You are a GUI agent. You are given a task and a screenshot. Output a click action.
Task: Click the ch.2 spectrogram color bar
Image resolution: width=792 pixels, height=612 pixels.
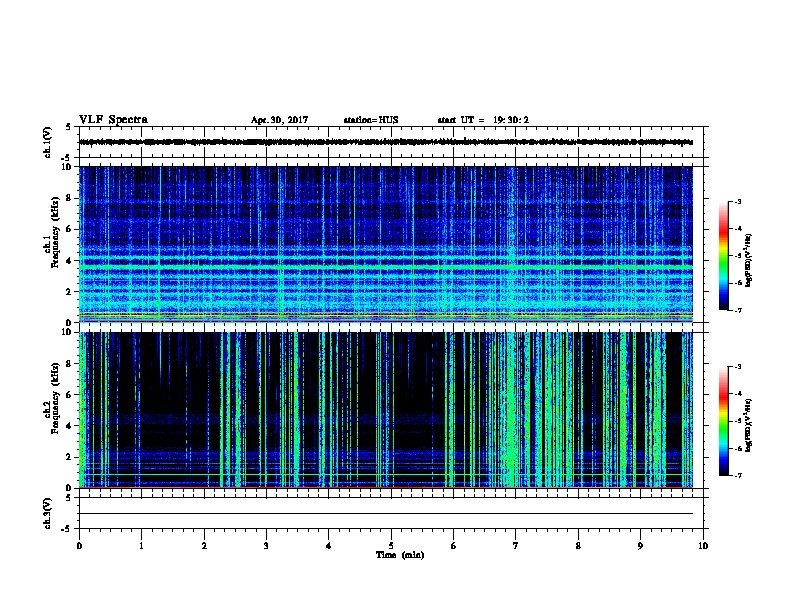tap(724, 421)
